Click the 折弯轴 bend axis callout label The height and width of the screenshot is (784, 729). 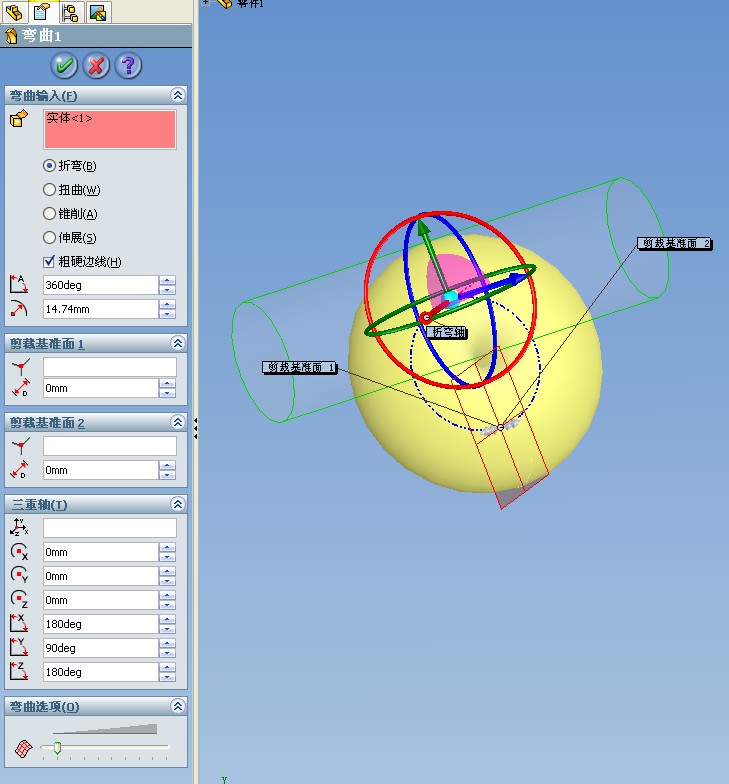[x=448, y=332]
